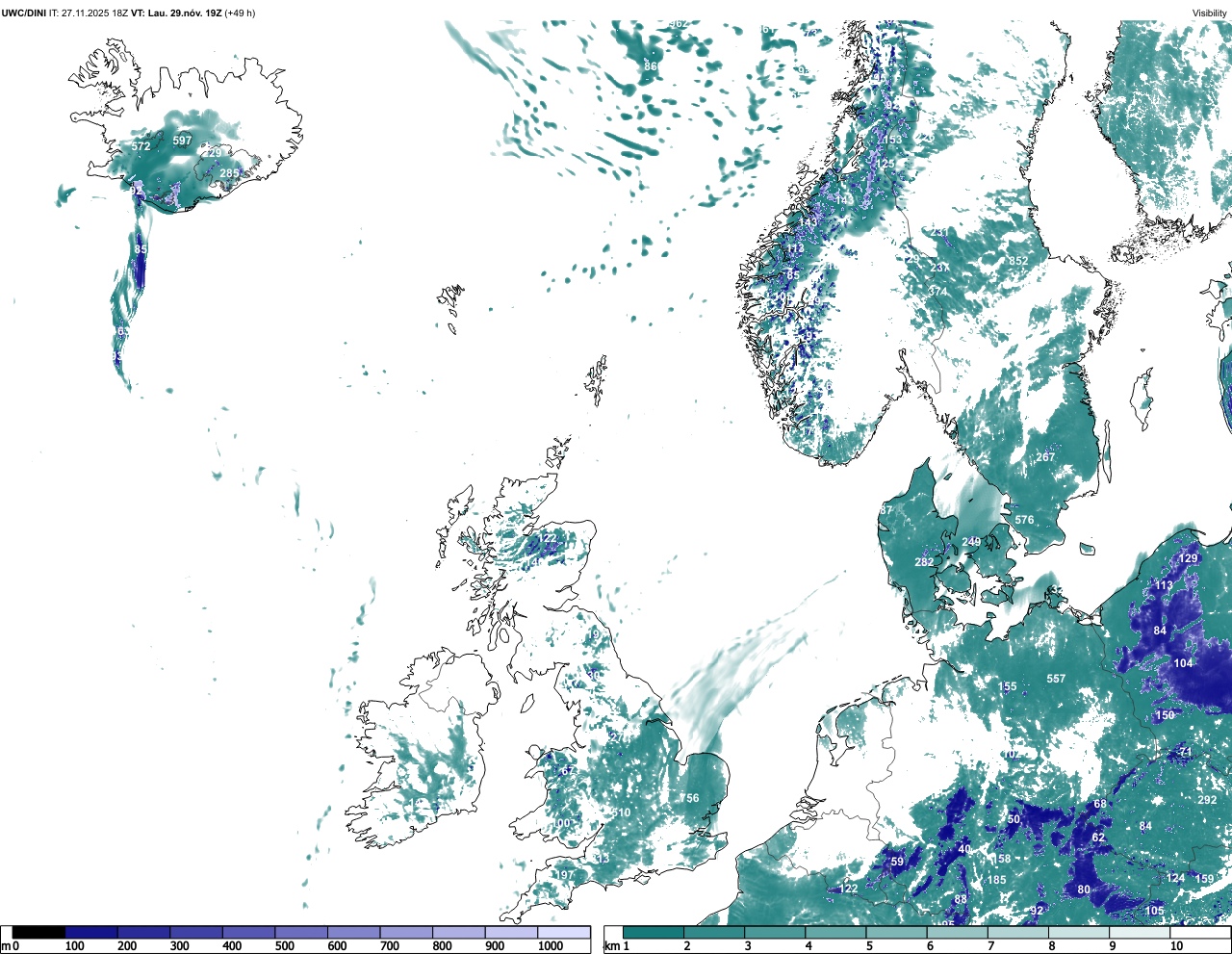This screenshot has width=1232, height=954.
Task: Click the 'UWC/DINI' header label
Action: pos(24,13)
